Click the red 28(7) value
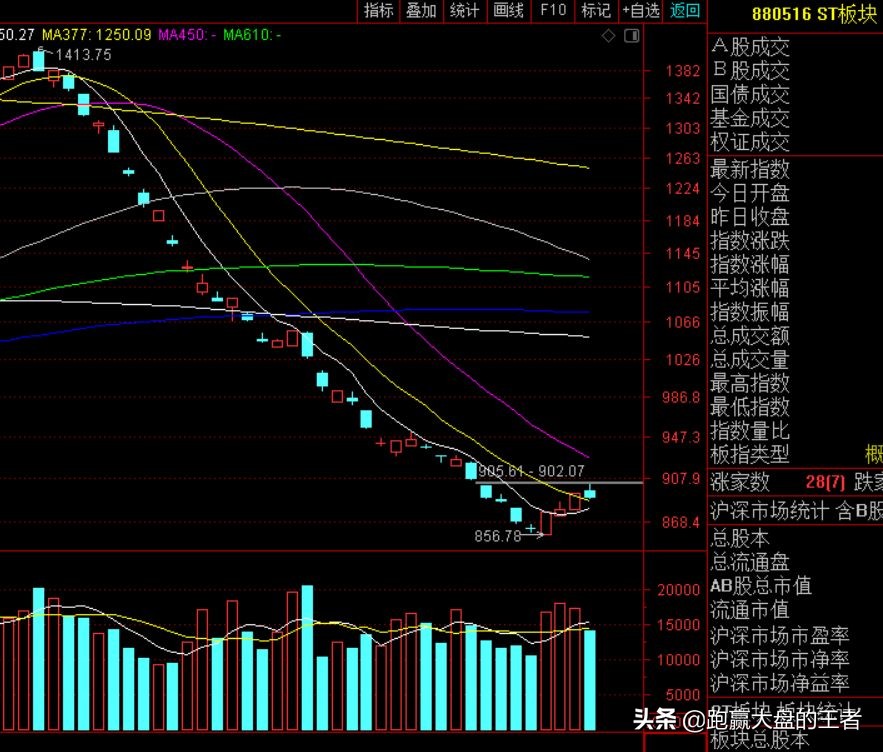 tap(825, 482)
